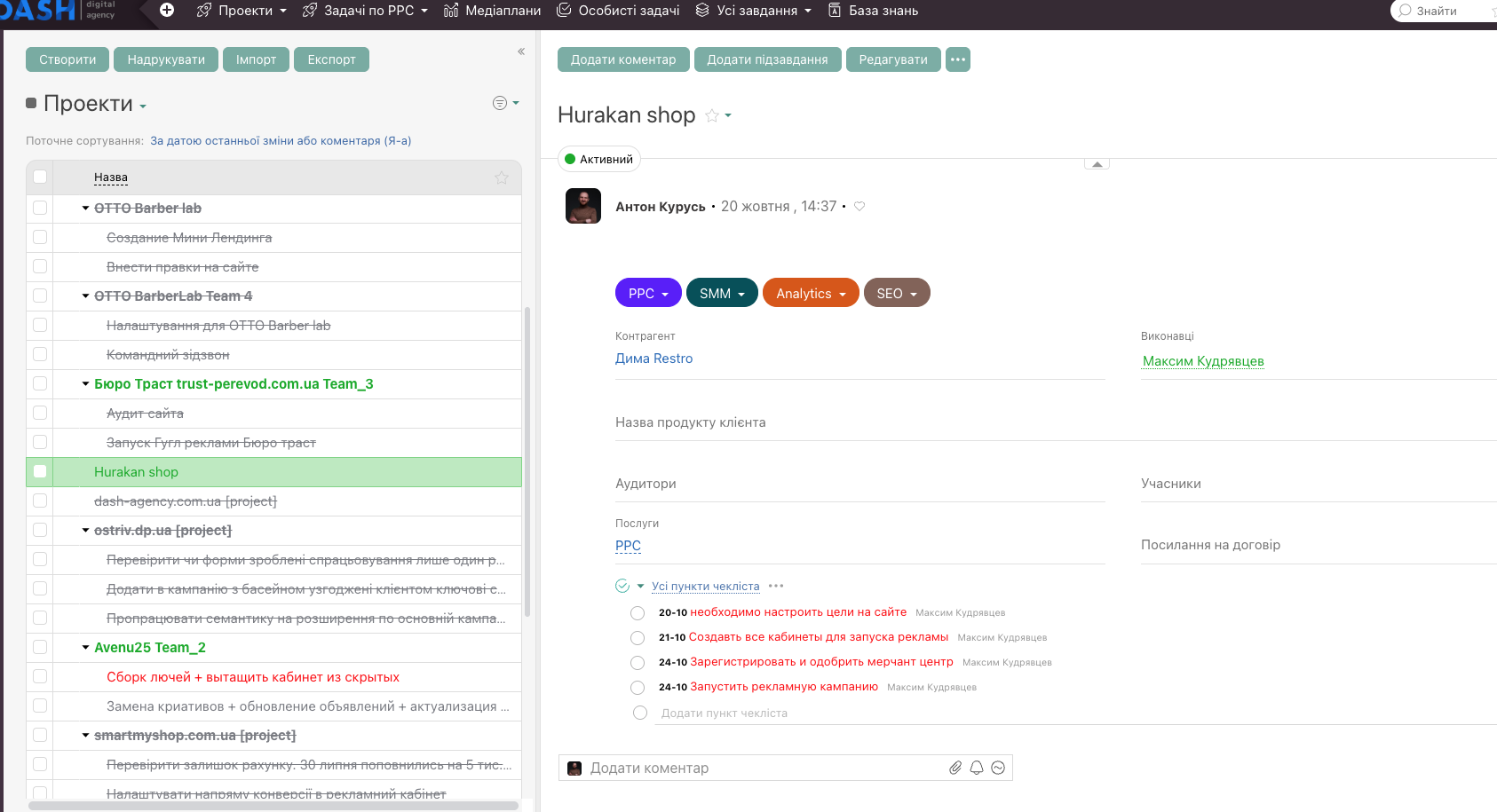Click the Експорт button
The image size is (1497, 812).
(331, 59)
